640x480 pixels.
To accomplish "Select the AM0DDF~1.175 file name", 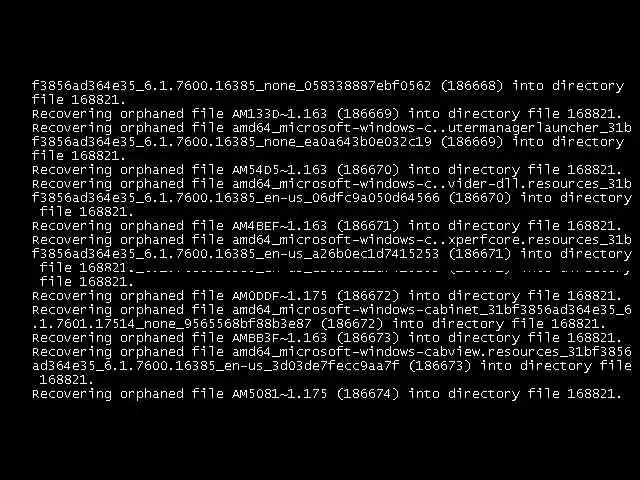I will click(280, 296).
